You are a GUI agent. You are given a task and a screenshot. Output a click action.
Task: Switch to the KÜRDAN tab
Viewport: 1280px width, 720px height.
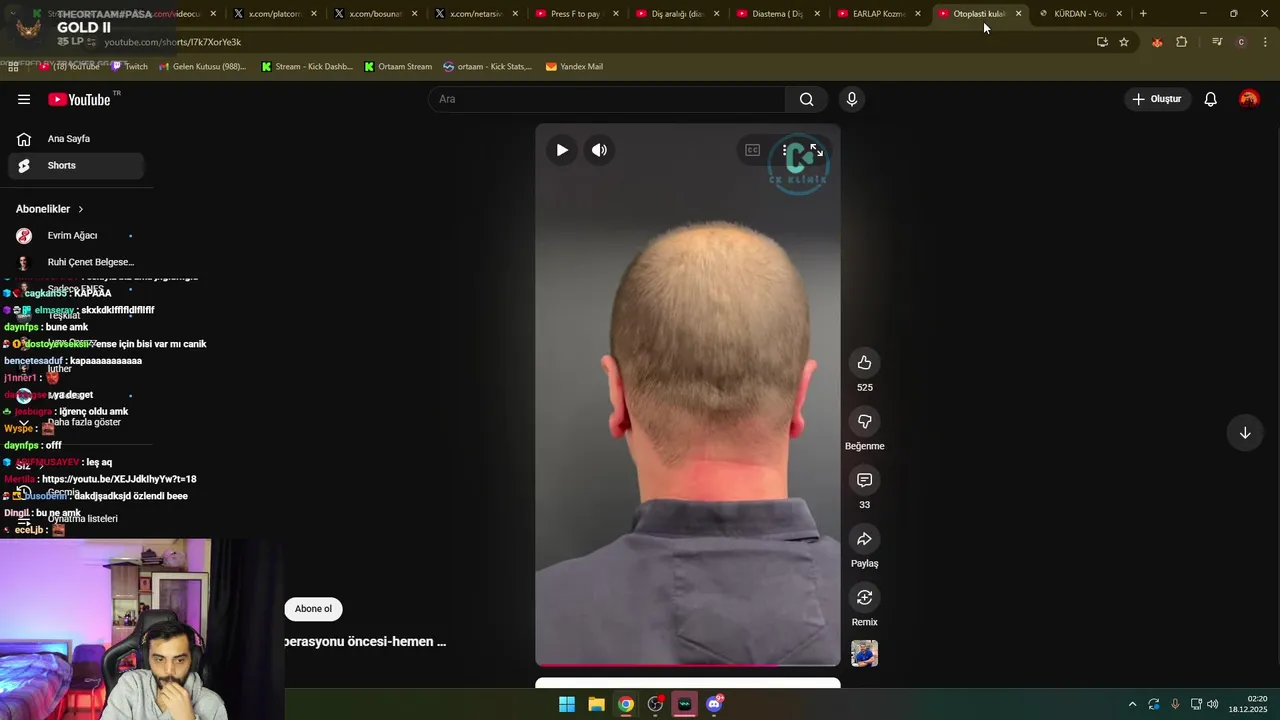point(1078,14)
